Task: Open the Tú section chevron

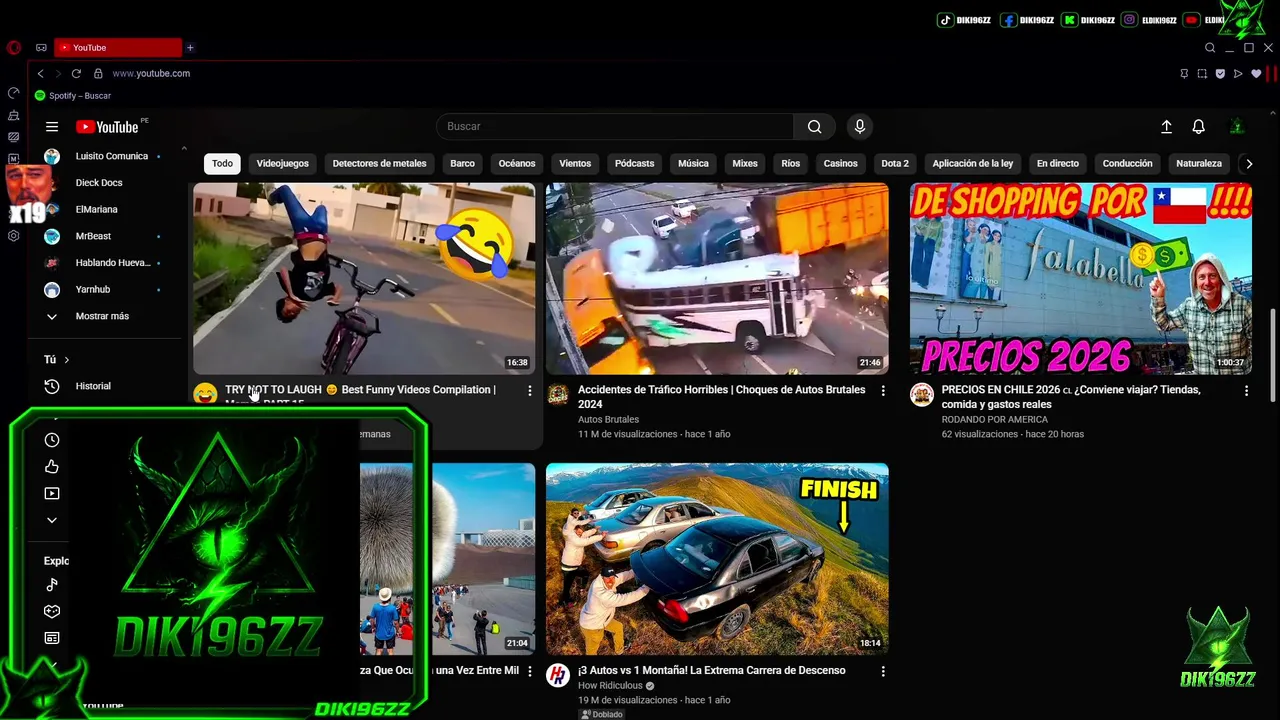Action: [x=66, y=360]
